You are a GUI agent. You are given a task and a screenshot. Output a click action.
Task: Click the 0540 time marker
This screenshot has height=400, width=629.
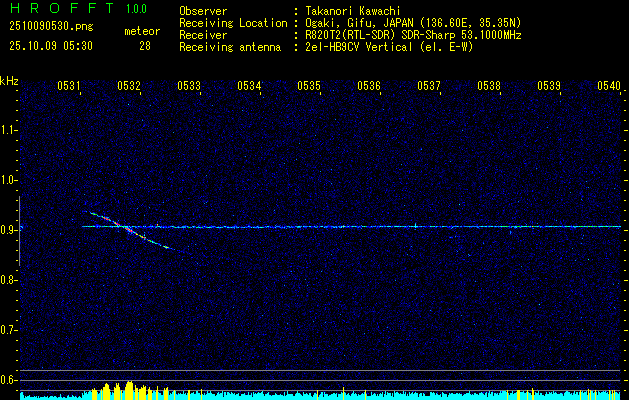[x=609, y=85]
